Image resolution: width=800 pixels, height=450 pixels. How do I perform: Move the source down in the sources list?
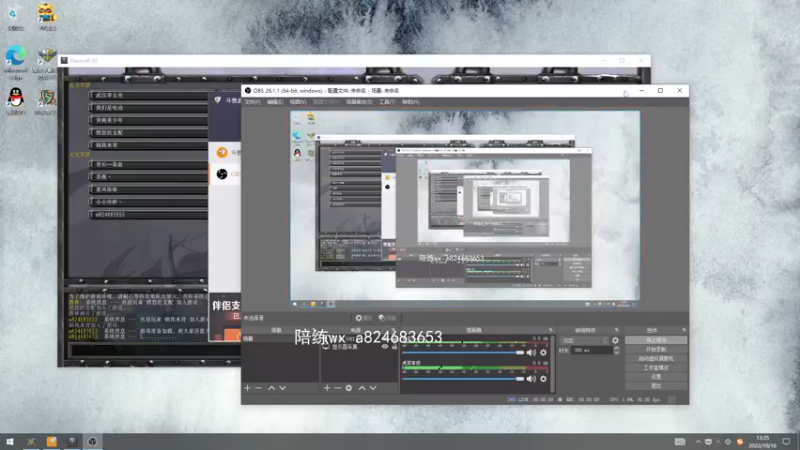[x=373, y=388]
